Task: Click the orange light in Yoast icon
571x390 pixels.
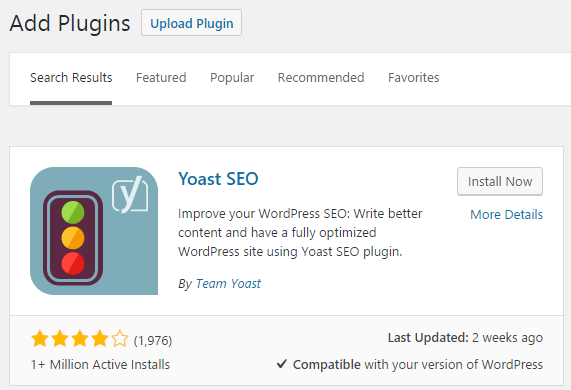Action: 73,238
